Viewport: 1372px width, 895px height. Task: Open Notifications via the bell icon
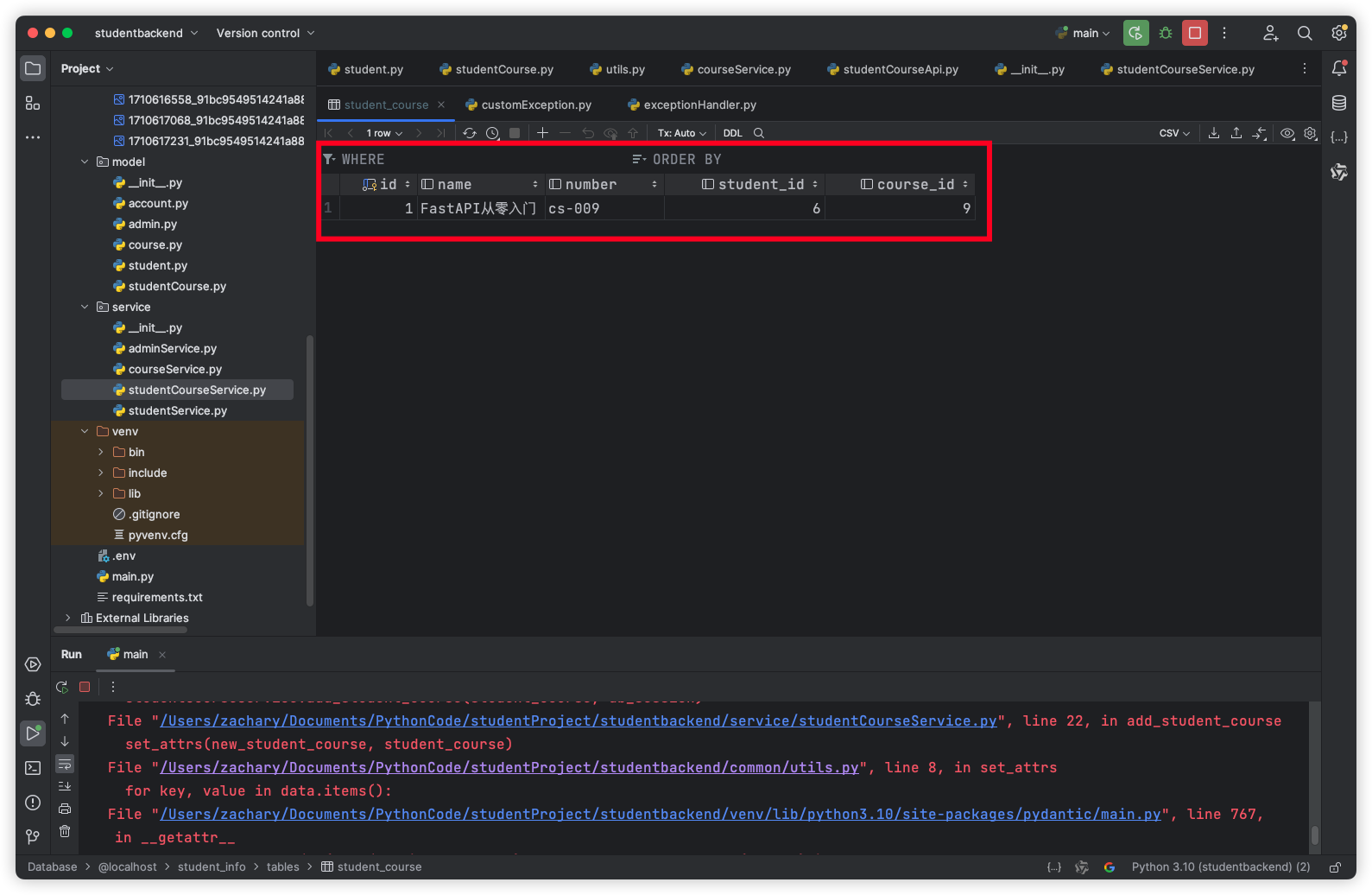pos(1339,68)
